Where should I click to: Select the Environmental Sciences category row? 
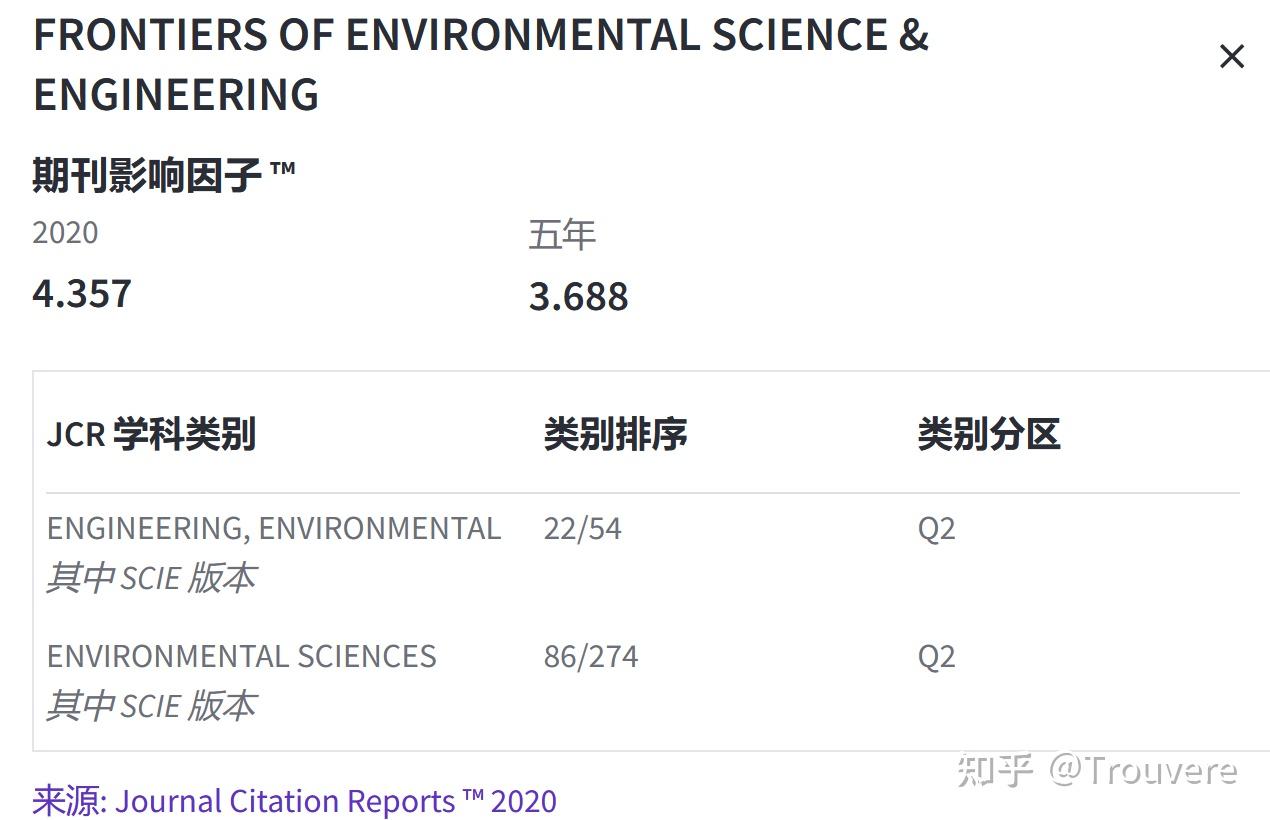pyautogui.click(x=241, y=656)
